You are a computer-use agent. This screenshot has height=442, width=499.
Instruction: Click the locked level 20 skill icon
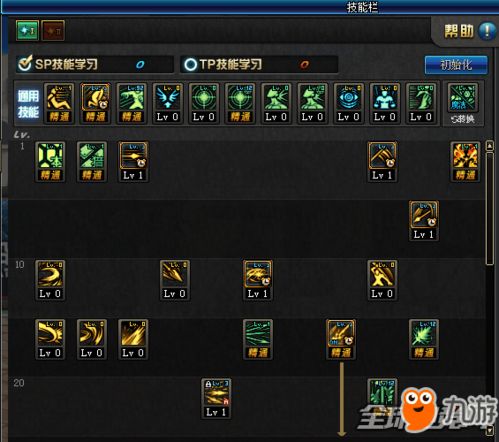tap(216, 398)
